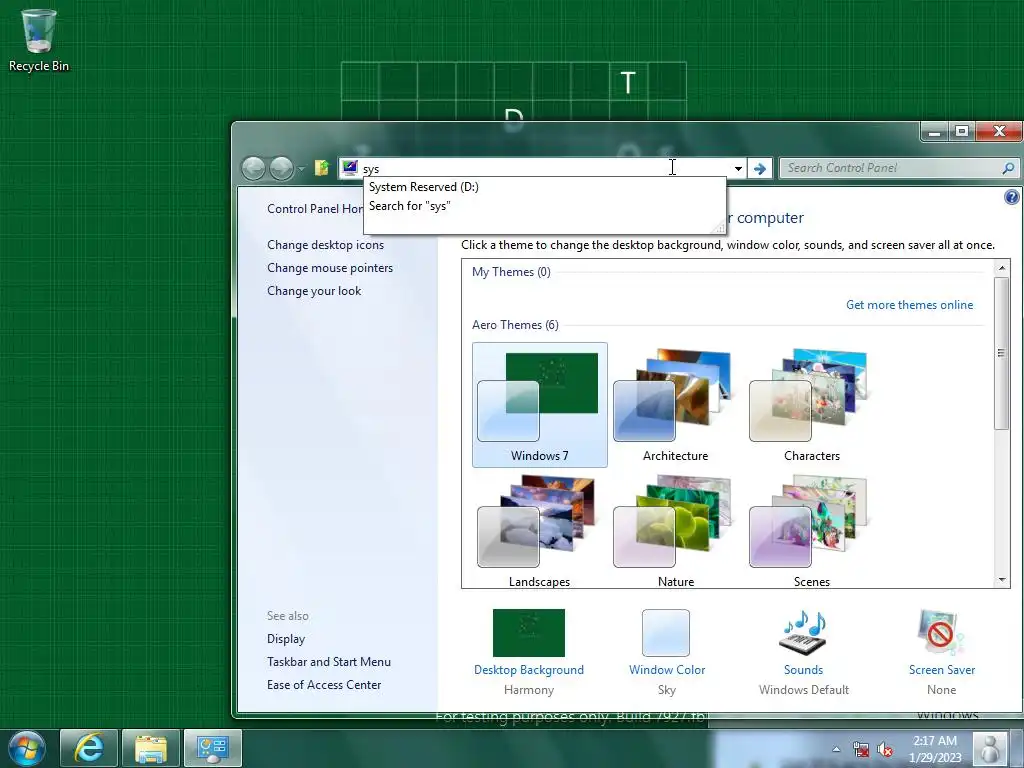
Task: Select the Windows 7 theme
Action: click(539, 405)
